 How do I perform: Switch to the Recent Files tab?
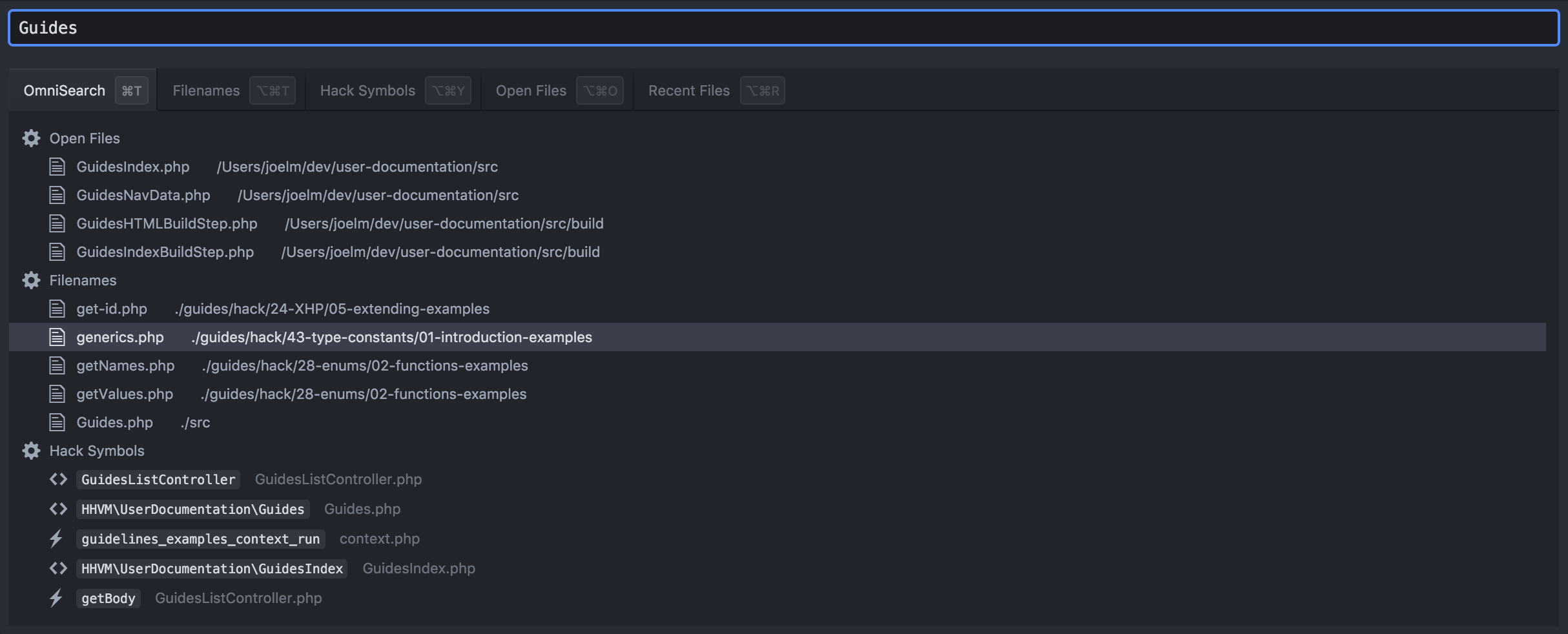[x=714, y=90]
